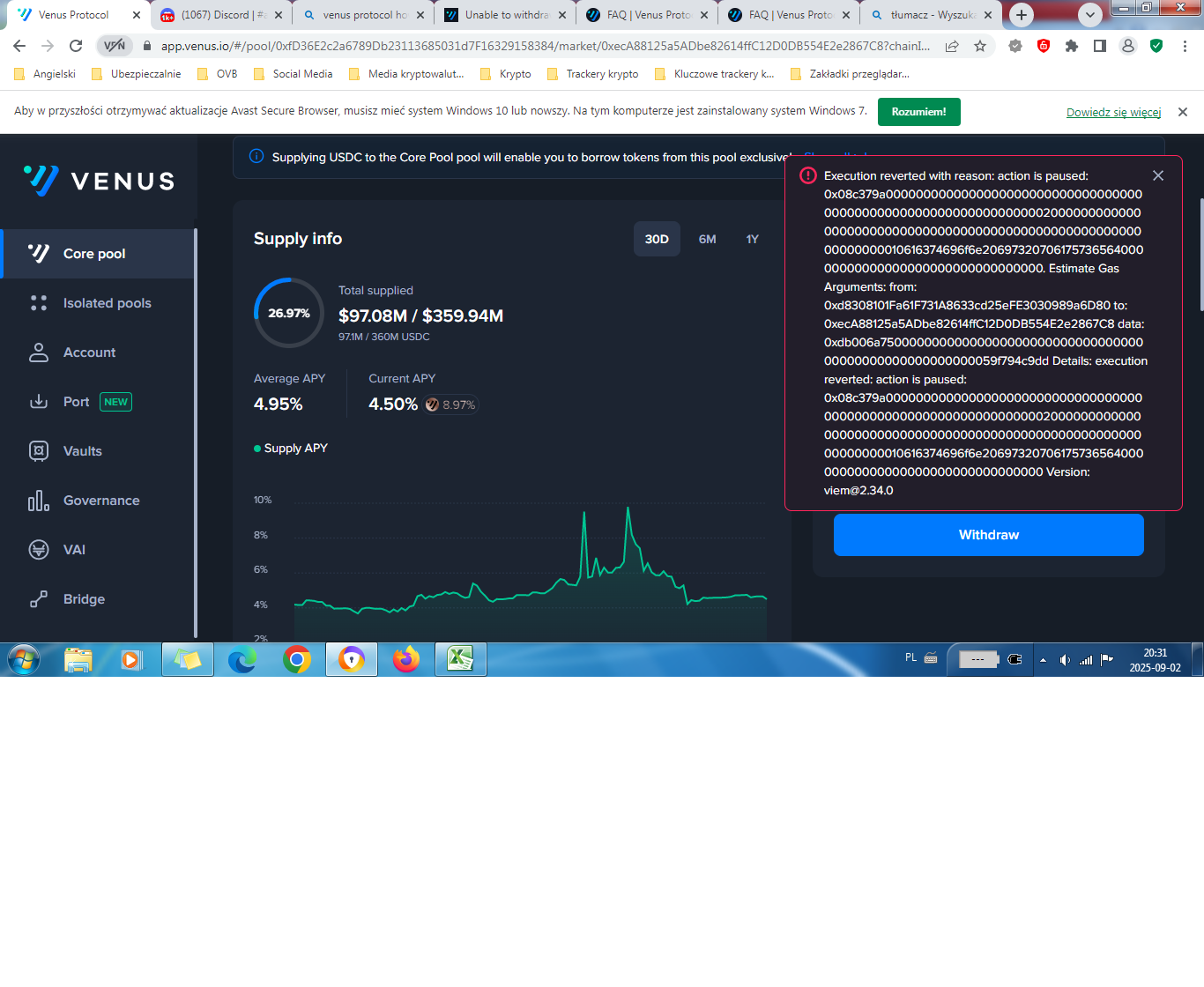The width and height of the screenshot is (1204, 987).
Task: Show hidden system tray icons
Action: pyautogui.click(x=1043, y=659)
